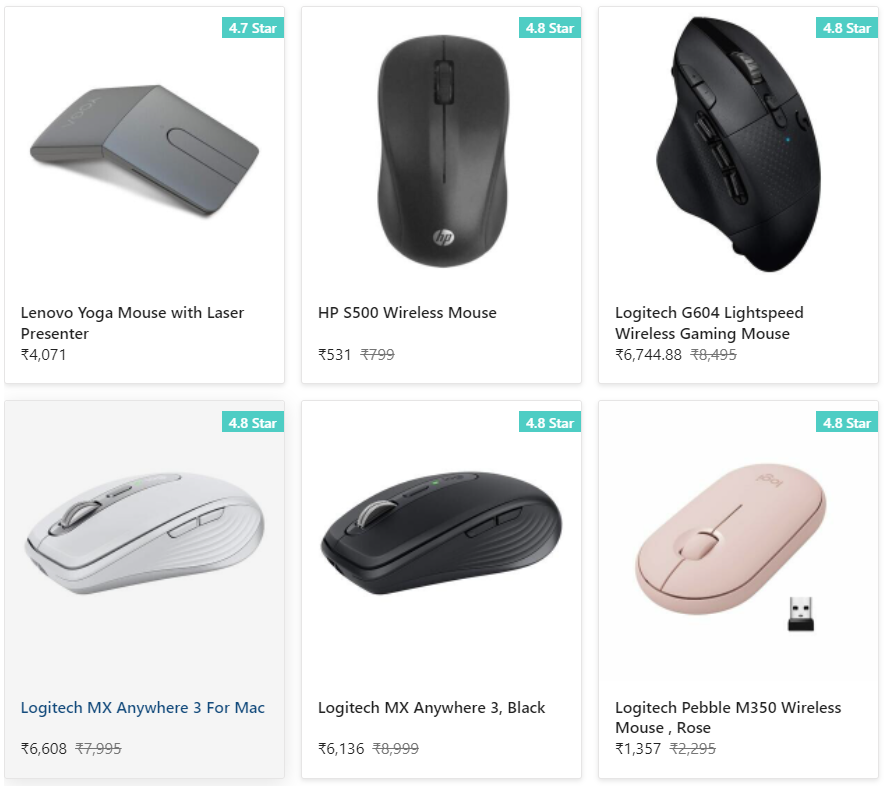886x786 pixels.
Task: Click the 4.7 Star rating badge
Action: (x=252, y=28)
